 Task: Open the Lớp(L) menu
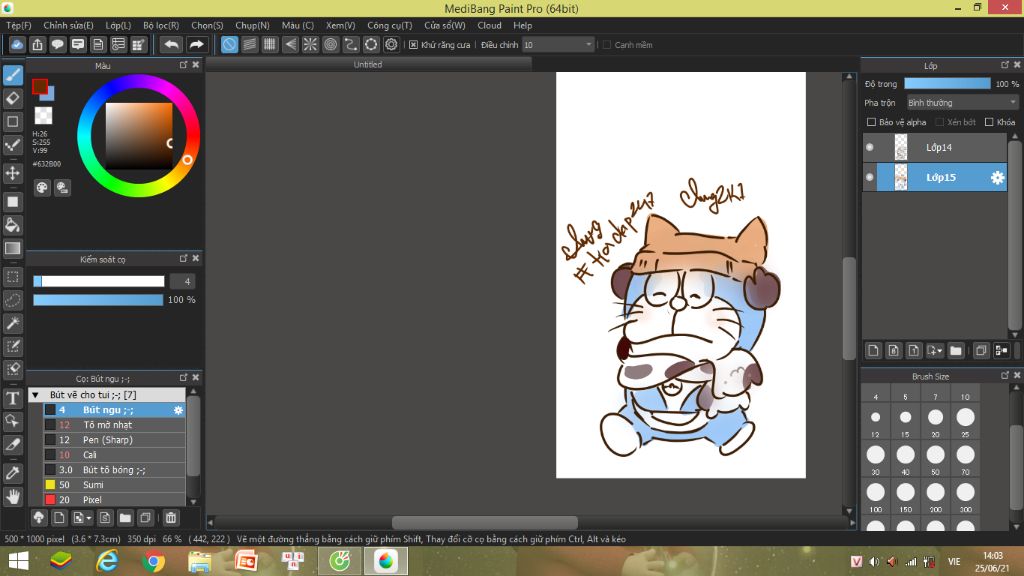118,25
